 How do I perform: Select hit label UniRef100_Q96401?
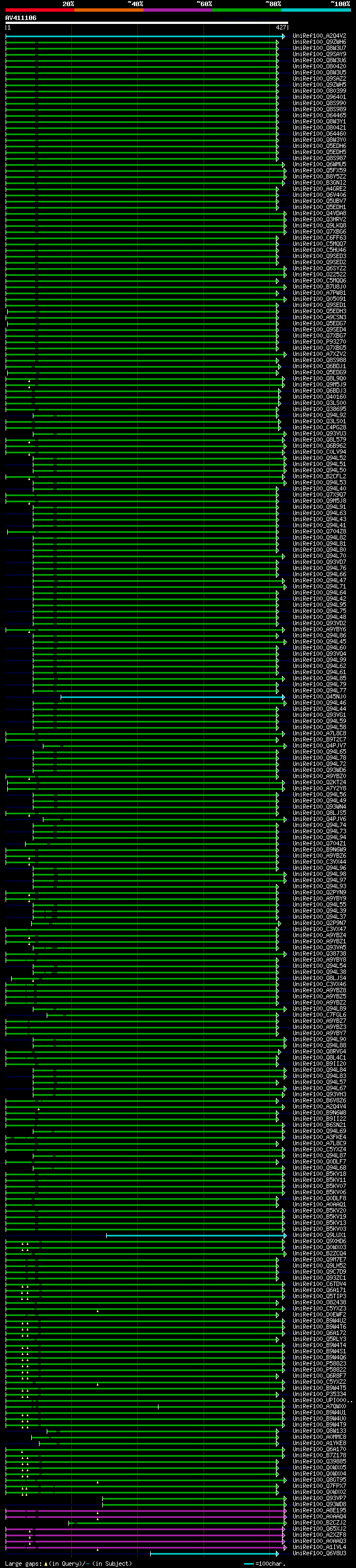tap(319, 97)
